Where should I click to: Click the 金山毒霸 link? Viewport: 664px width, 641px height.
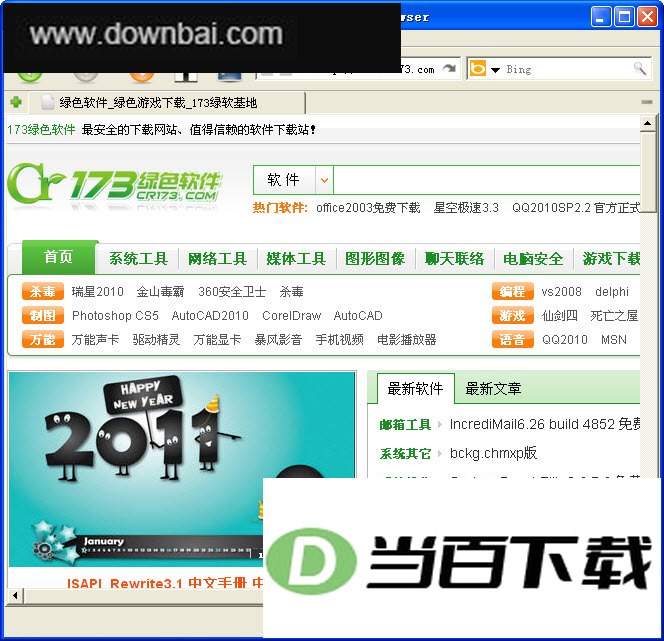coord(160,292)
